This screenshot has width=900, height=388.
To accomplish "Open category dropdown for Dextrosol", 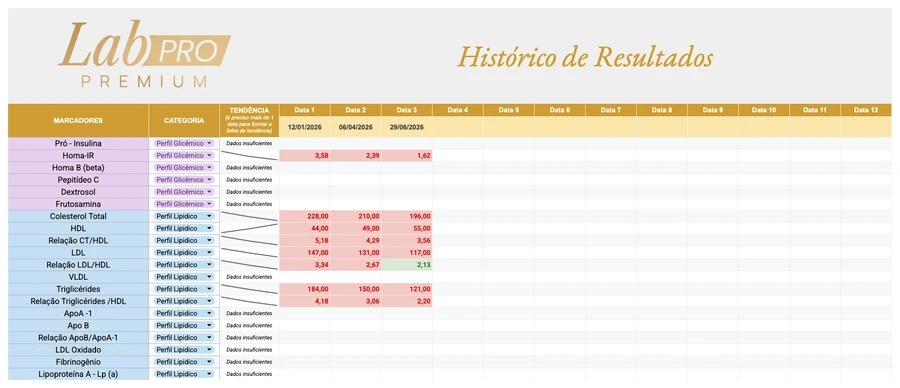I will [x=184, y=192].
